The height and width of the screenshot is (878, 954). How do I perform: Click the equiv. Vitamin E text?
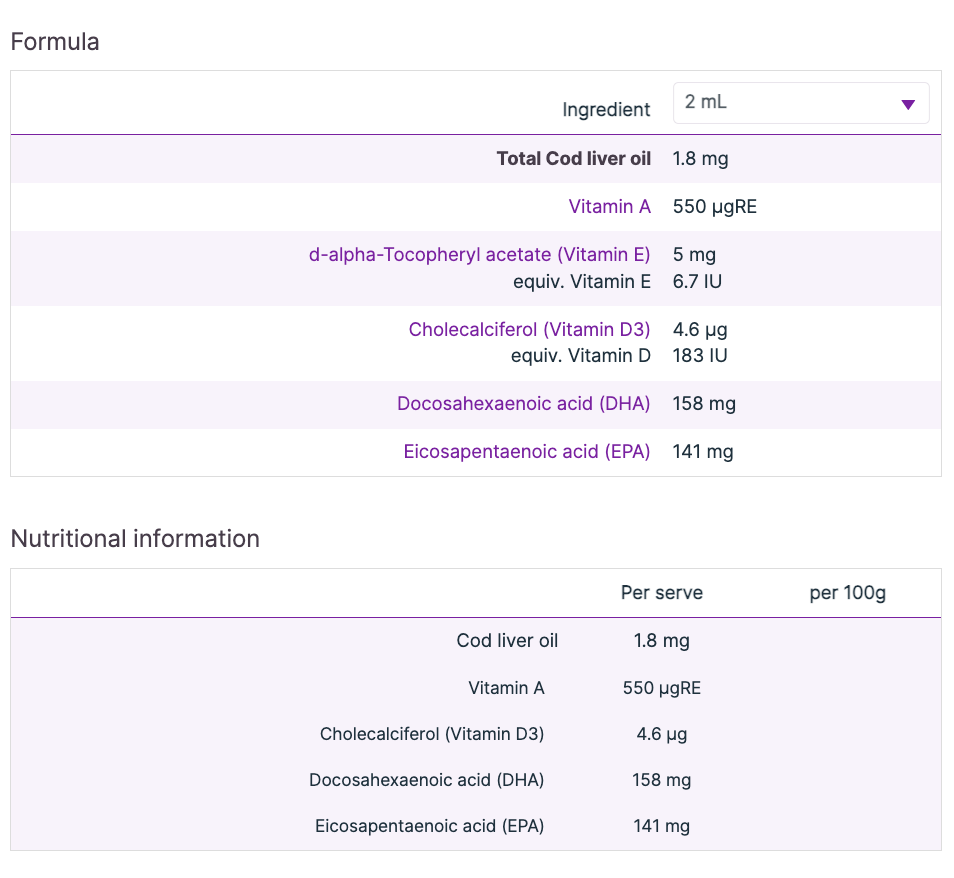582,281
